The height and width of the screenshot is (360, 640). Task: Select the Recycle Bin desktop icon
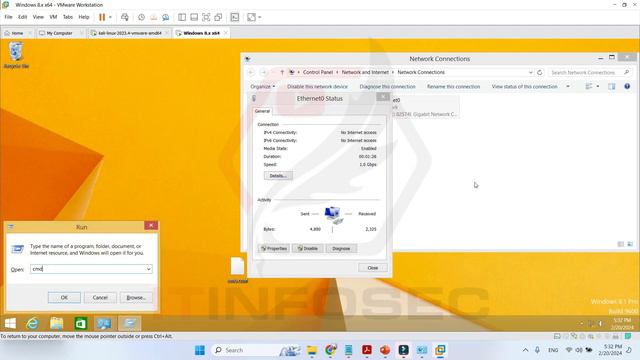pos(16,55)
